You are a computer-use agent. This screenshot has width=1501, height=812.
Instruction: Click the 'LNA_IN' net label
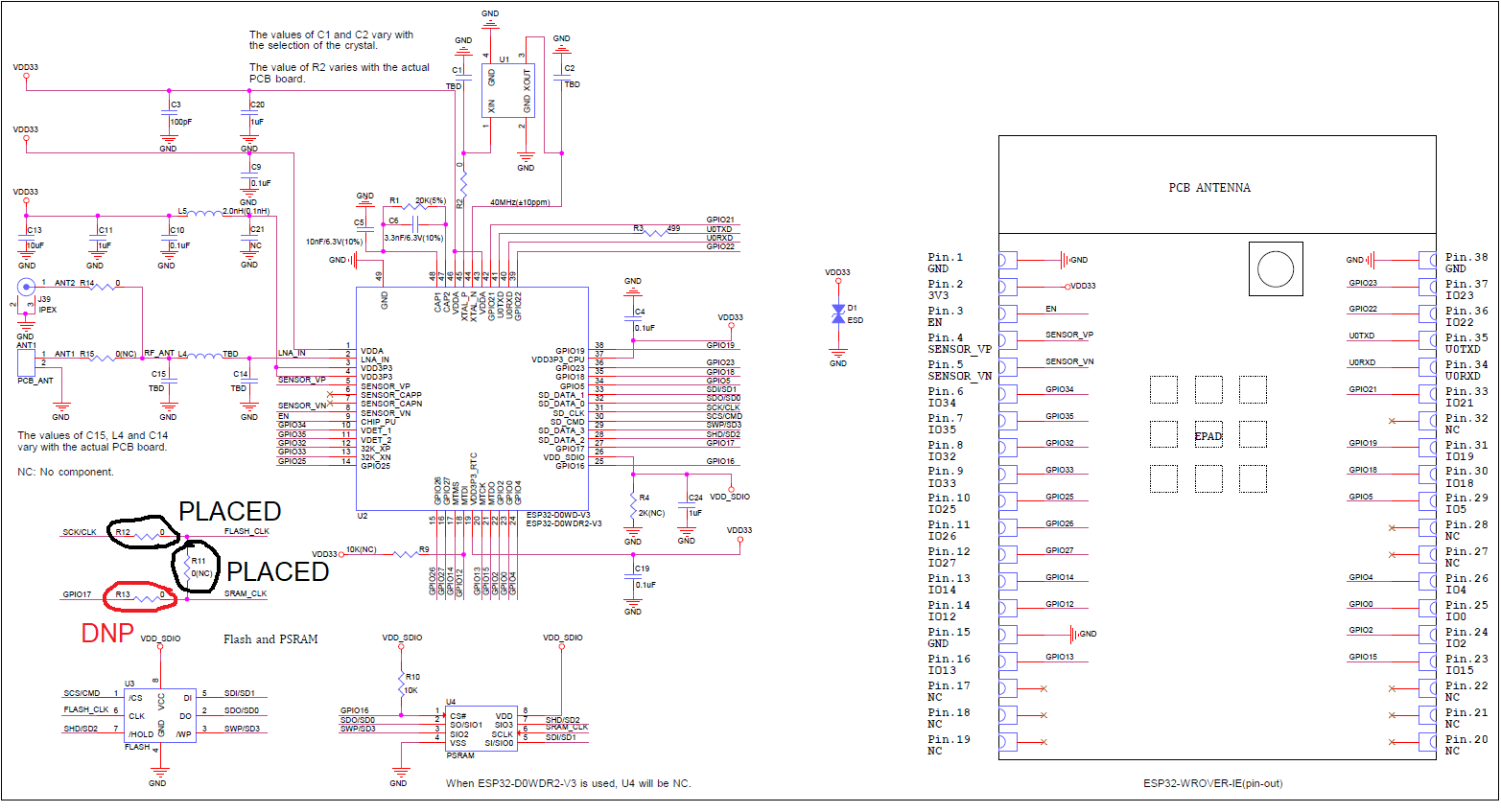point(292,354)
